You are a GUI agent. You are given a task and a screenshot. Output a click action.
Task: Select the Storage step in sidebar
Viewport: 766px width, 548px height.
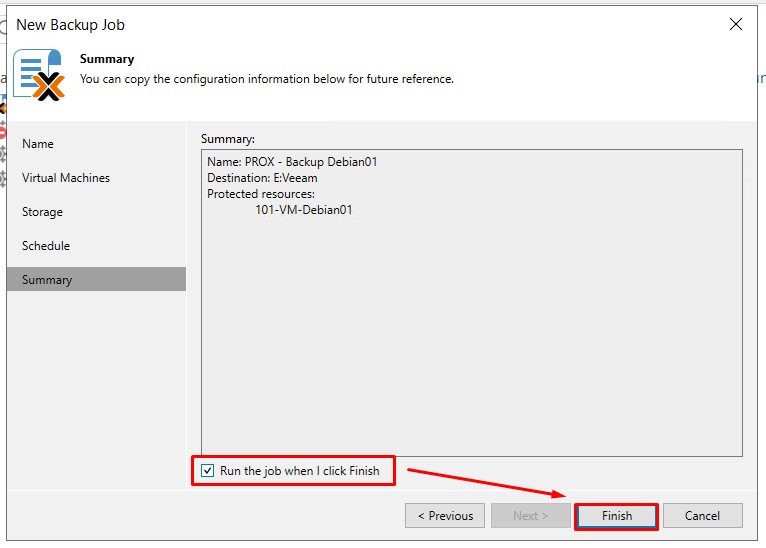click(x=42, y=212)
